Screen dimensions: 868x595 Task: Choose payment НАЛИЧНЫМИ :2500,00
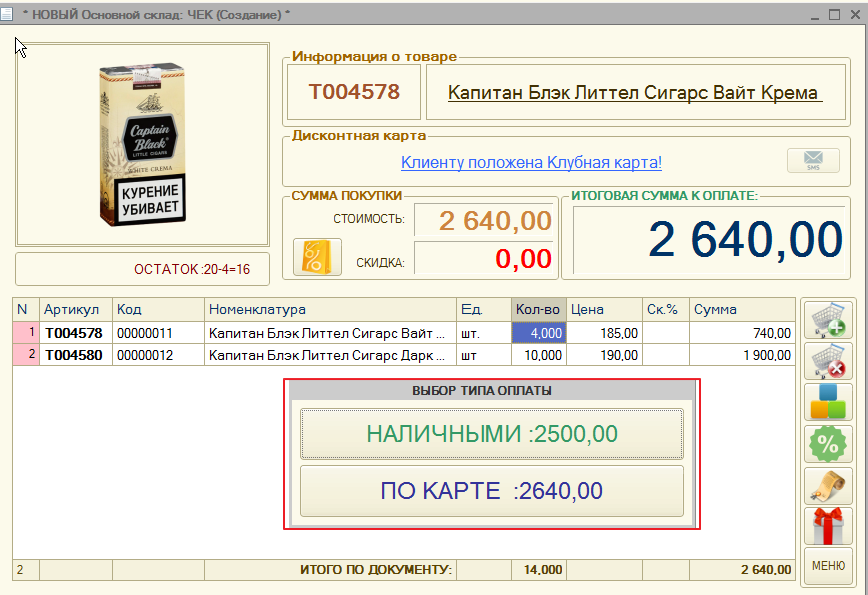(492, 434)
